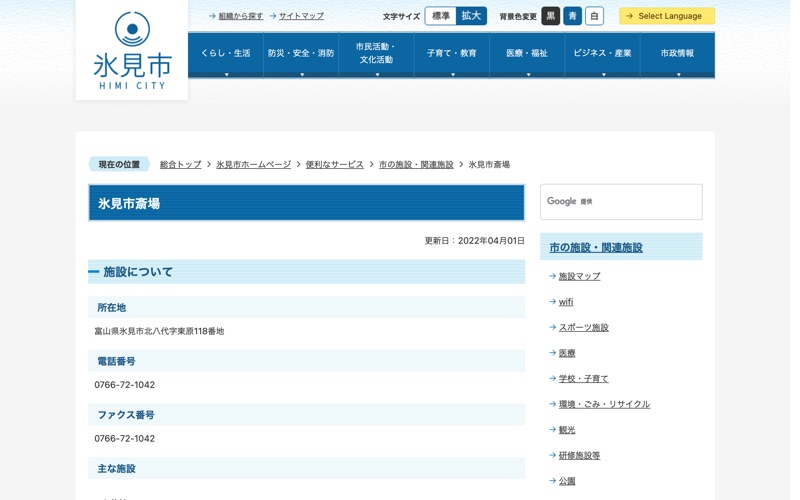Open 組織から探す link

coord(241,16)
